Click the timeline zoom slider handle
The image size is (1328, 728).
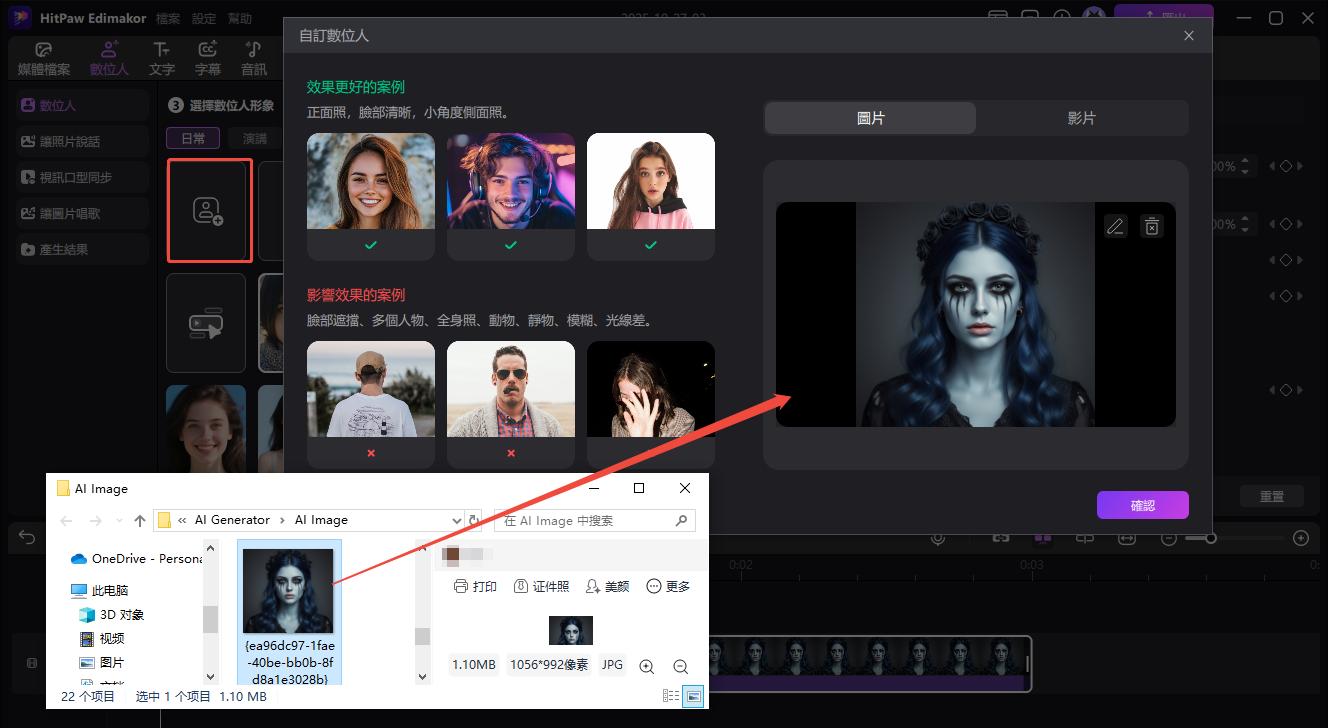click(1211, 538)
